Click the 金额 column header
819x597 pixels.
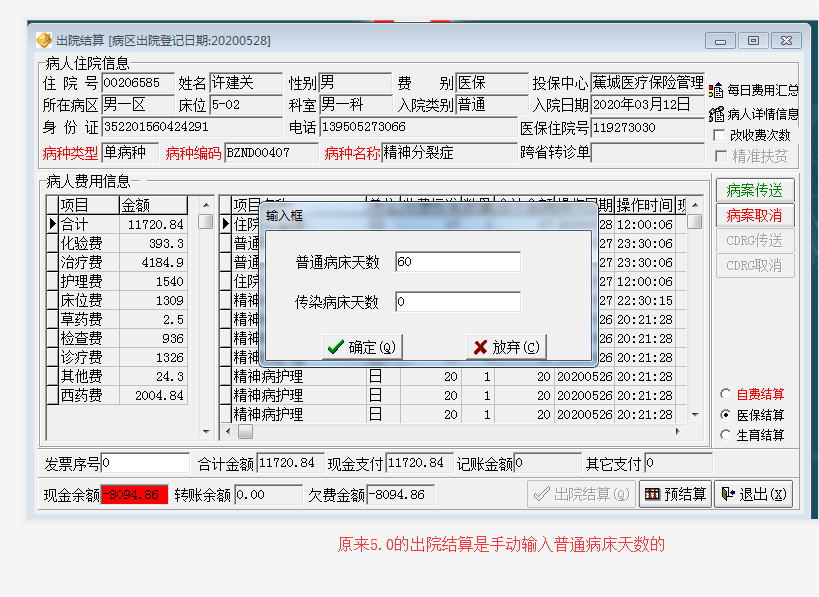153,205
